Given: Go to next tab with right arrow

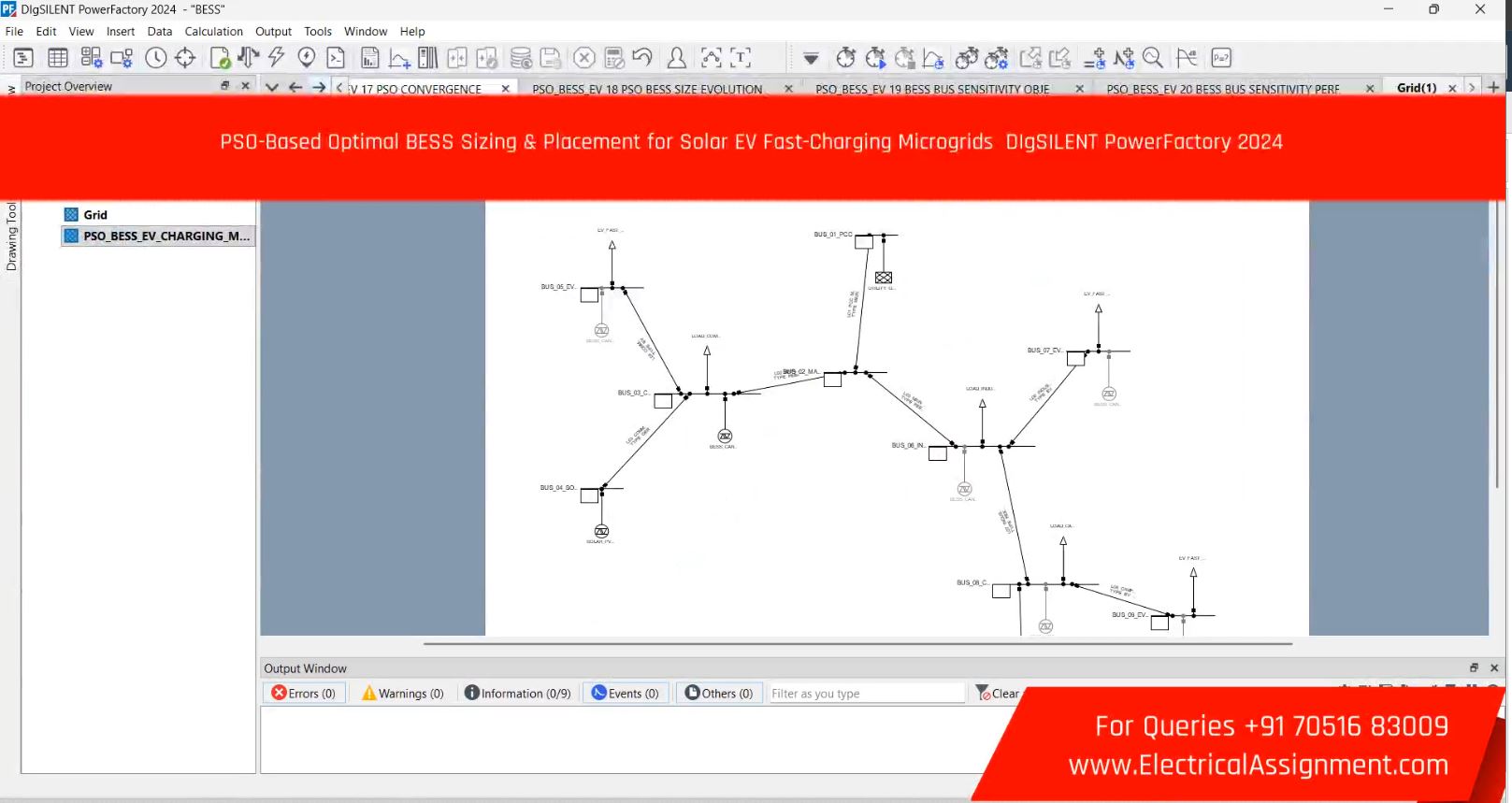Looking at the screenshot, I should [319, 87].
